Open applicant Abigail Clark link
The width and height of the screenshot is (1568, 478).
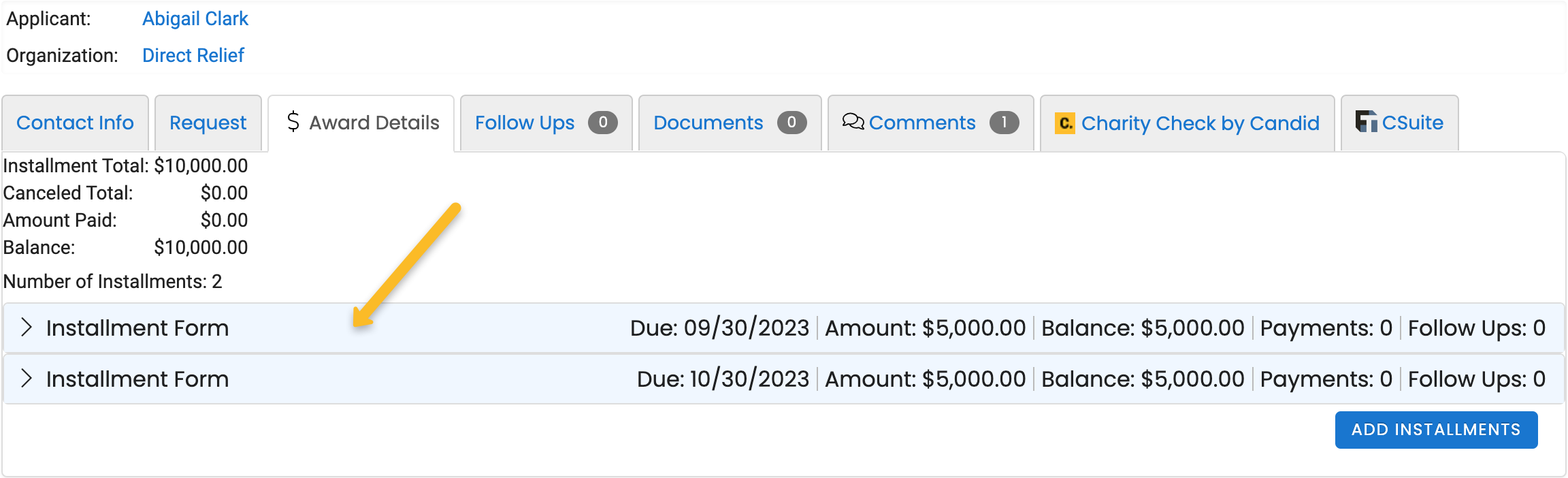[x=195, y=18]
